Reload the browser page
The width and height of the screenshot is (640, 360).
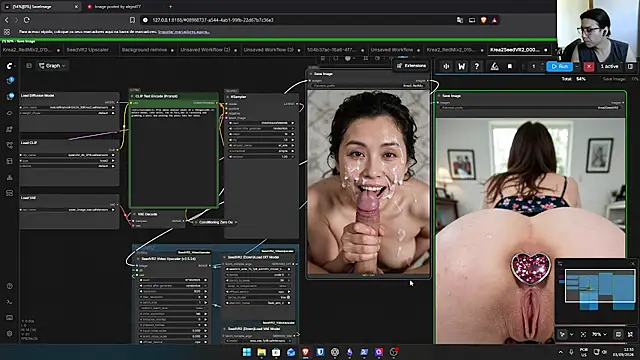(x=27, y=20)
